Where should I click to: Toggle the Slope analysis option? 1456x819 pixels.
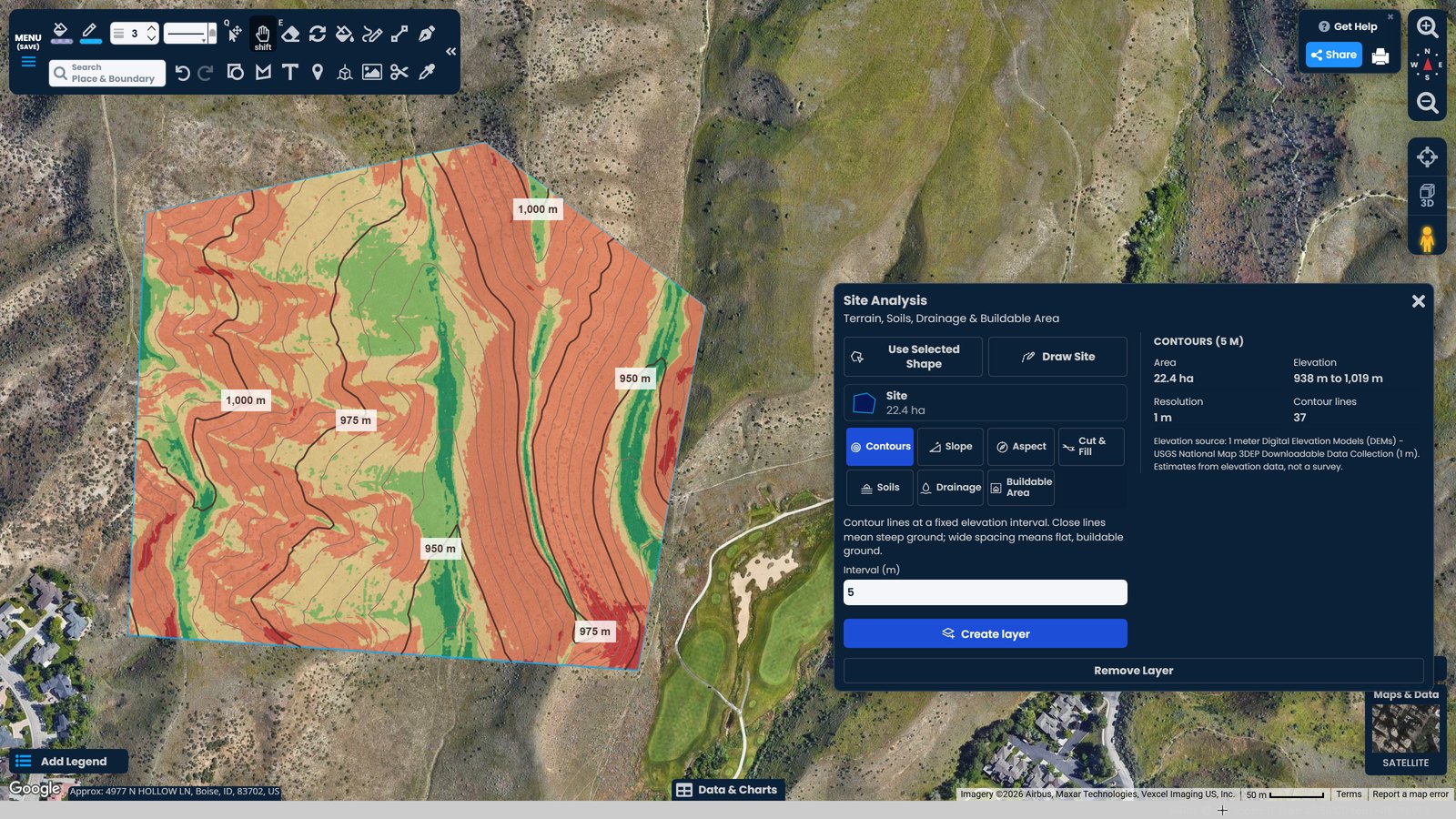tap(950, 447)
